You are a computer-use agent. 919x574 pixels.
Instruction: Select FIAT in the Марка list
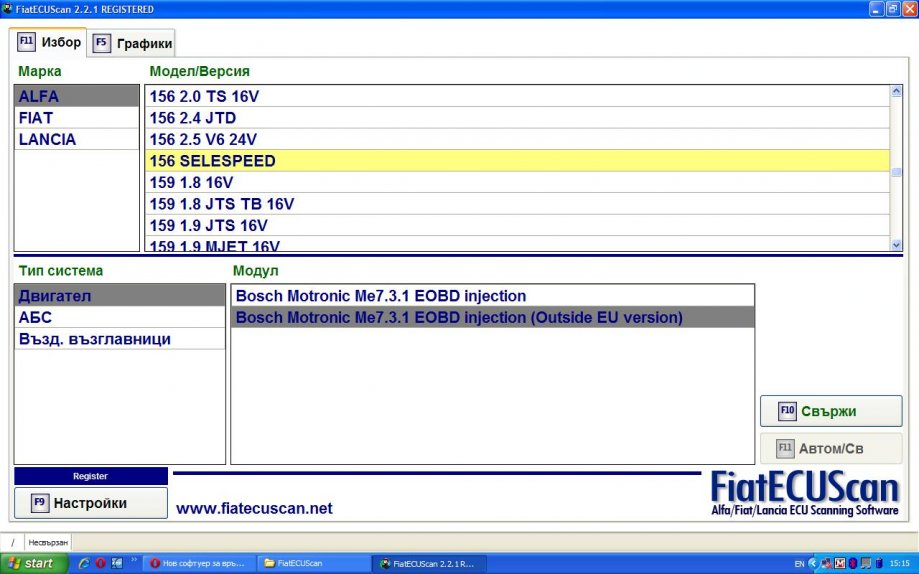[36, 118]
